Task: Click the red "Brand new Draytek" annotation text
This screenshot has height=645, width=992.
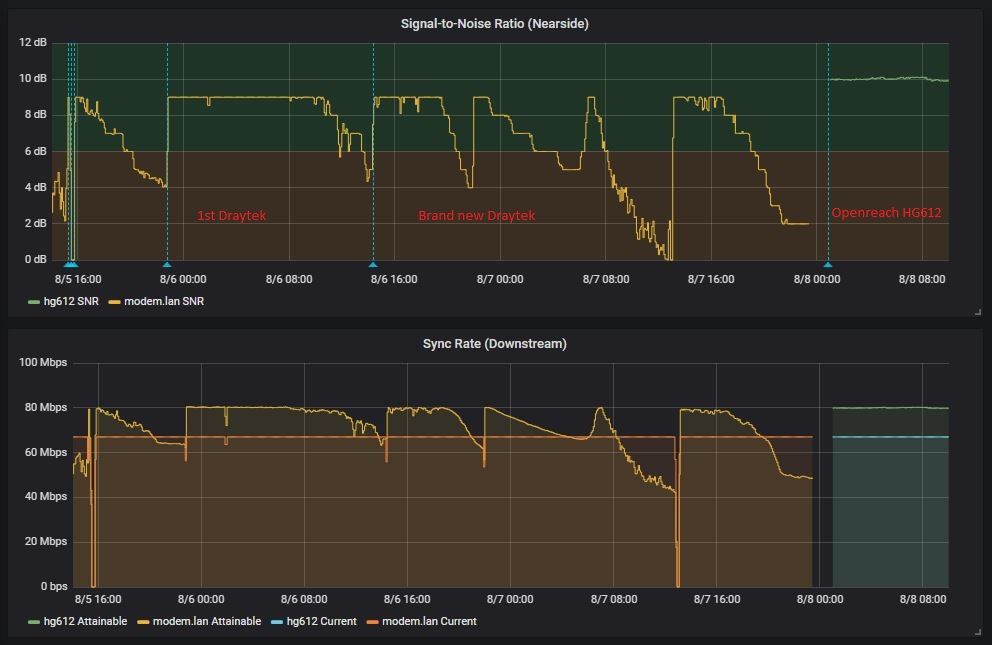Action: click(x=476, y=215)
